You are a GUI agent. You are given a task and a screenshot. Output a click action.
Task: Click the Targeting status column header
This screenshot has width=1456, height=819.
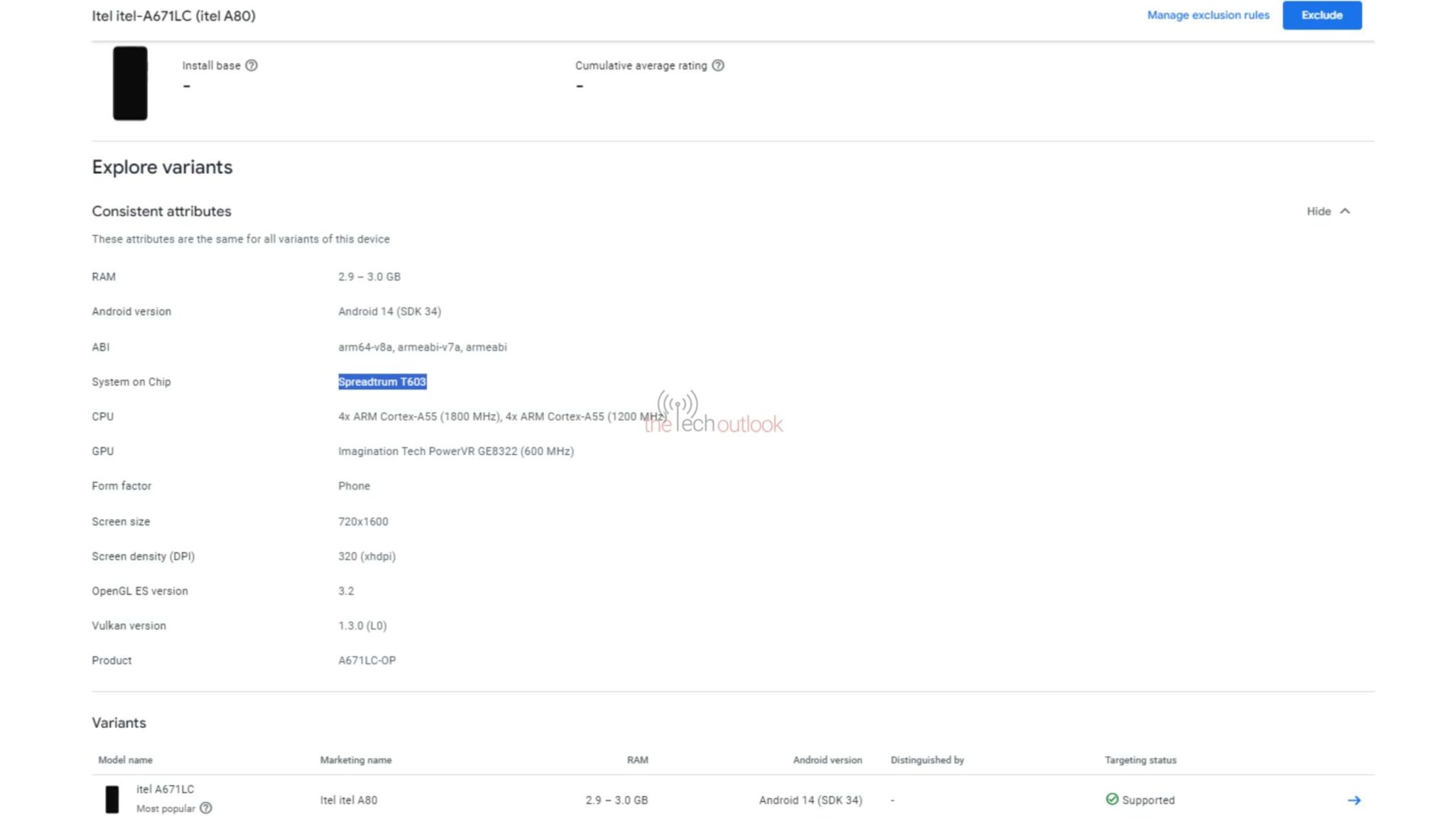(1140, 759)
